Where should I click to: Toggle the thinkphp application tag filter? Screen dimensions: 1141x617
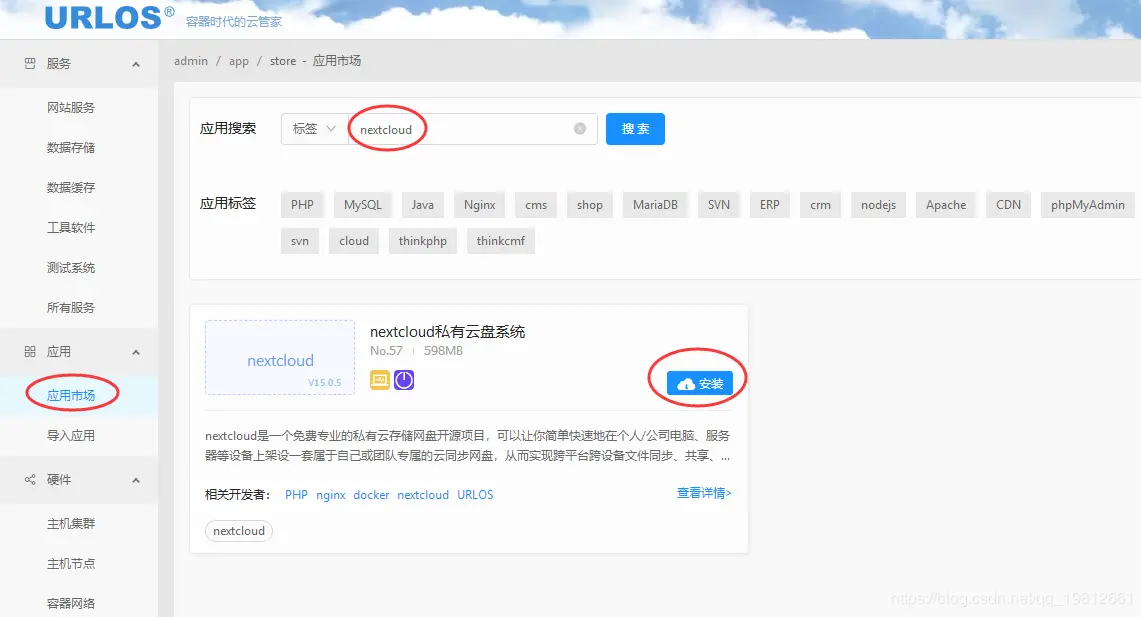tap(422, 240)
